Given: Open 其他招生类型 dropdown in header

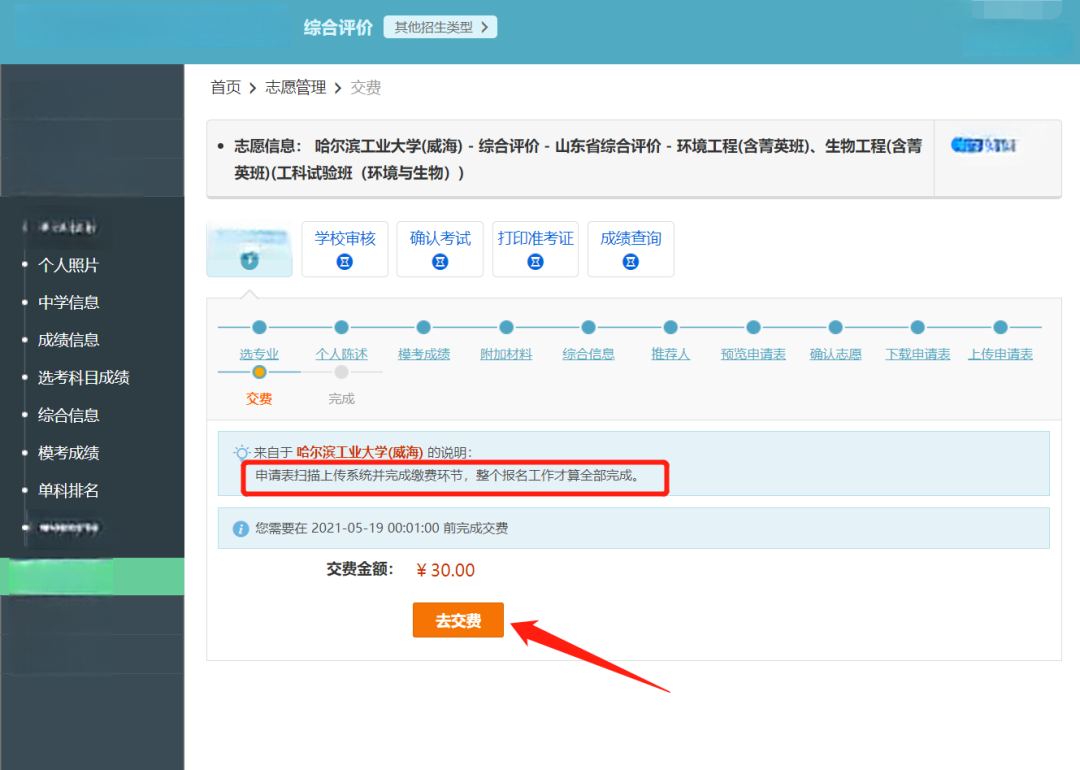Looking at the screenshot, I should [440, 27].
